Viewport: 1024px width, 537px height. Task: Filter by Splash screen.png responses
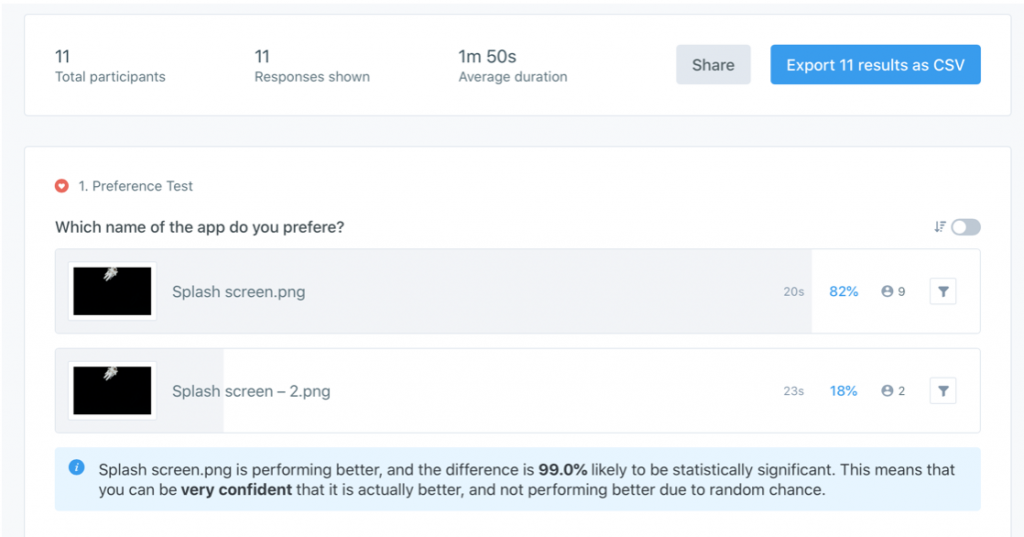943,292
